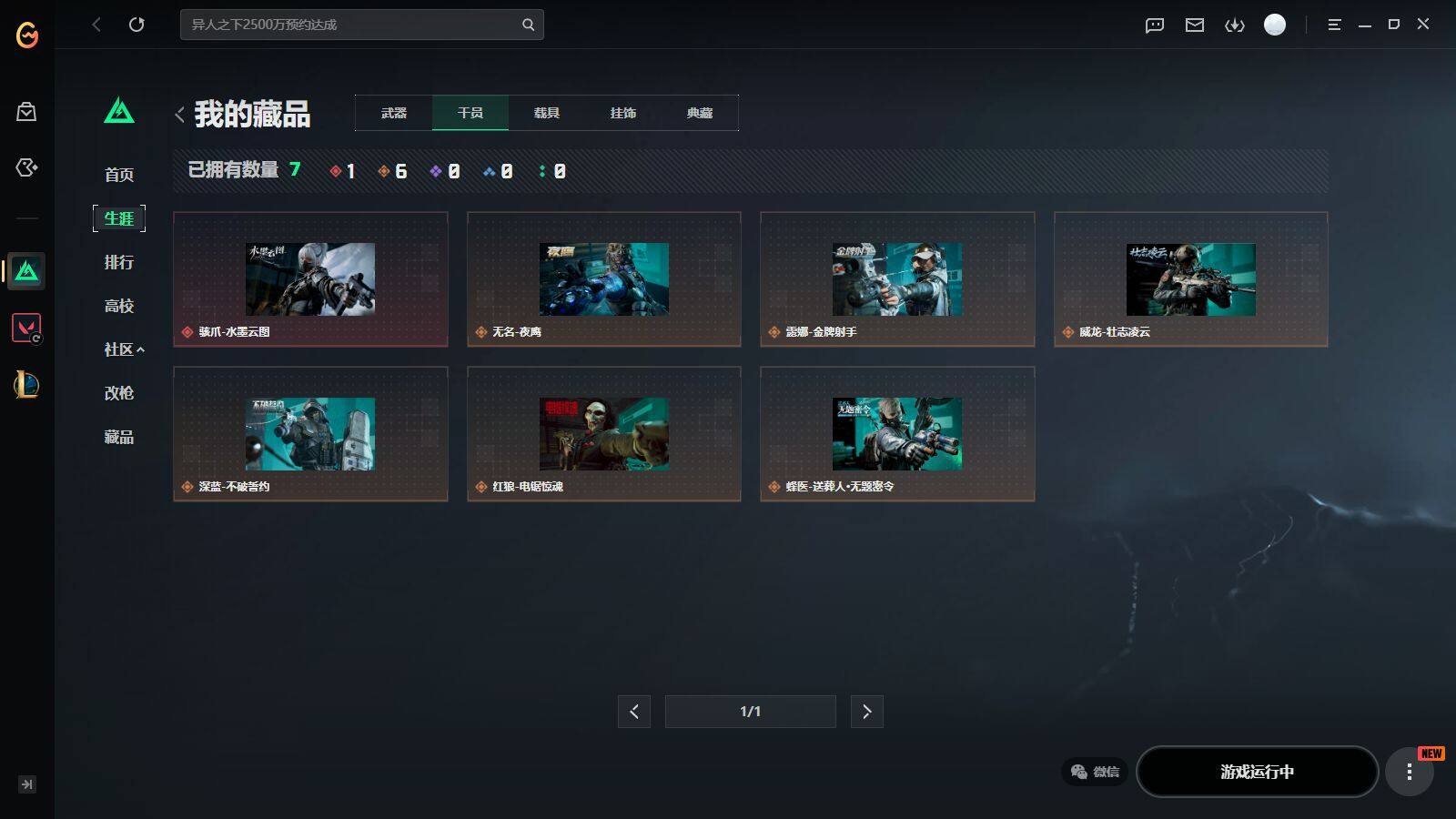Viewport: 1456px width, 819px height.
Task: Open the 无名-夜鹰 skin card
Action: coord(604,279)
